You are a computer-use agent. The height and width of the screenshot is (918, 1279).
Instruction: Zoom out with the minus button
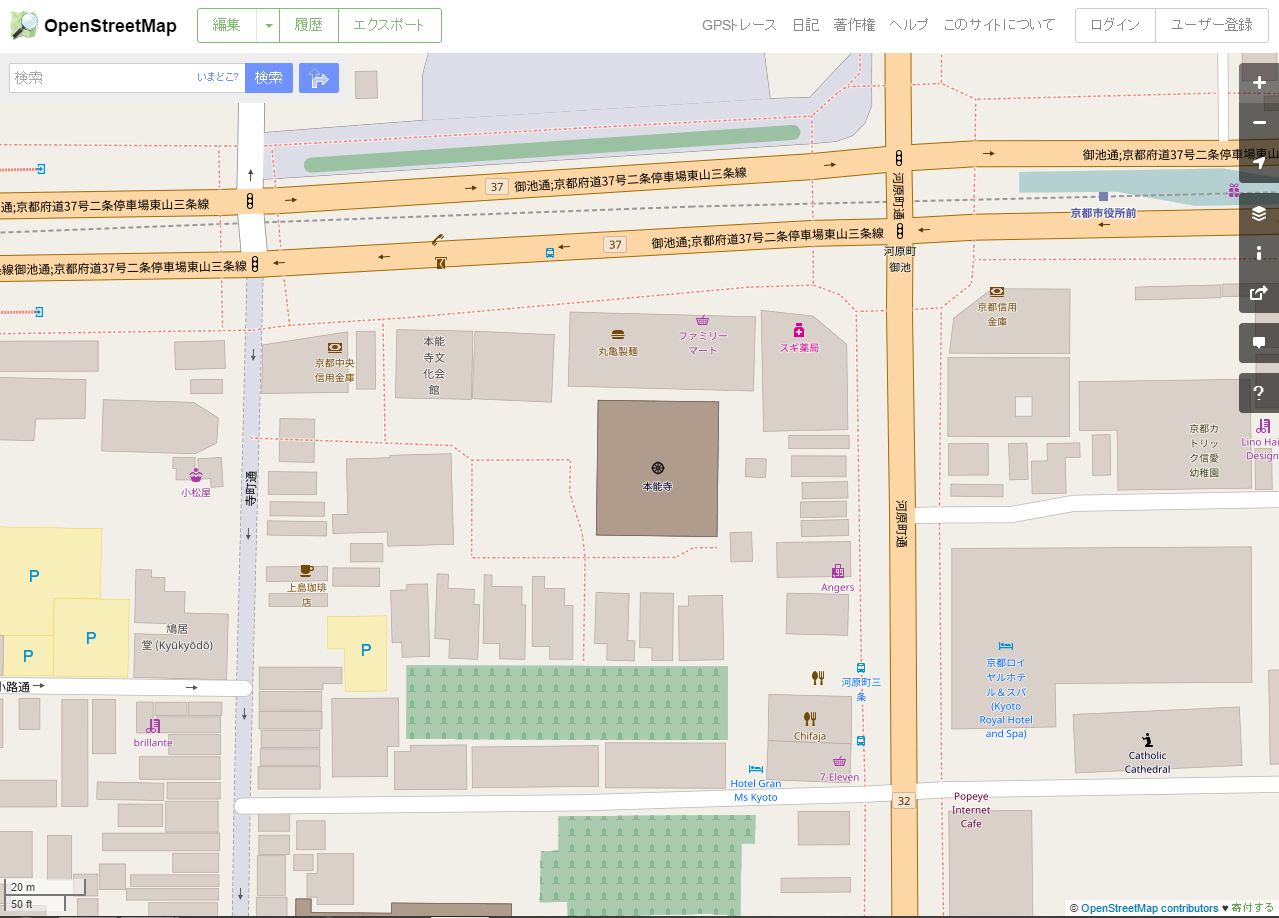click(x=1259, y=123)
